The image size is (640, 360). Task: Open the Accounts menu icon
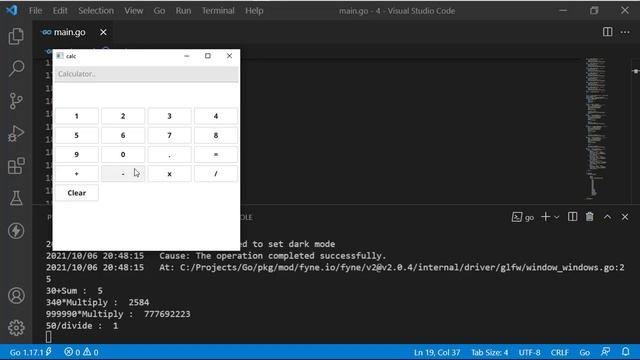pyautogui.click(x=16, y=296)
